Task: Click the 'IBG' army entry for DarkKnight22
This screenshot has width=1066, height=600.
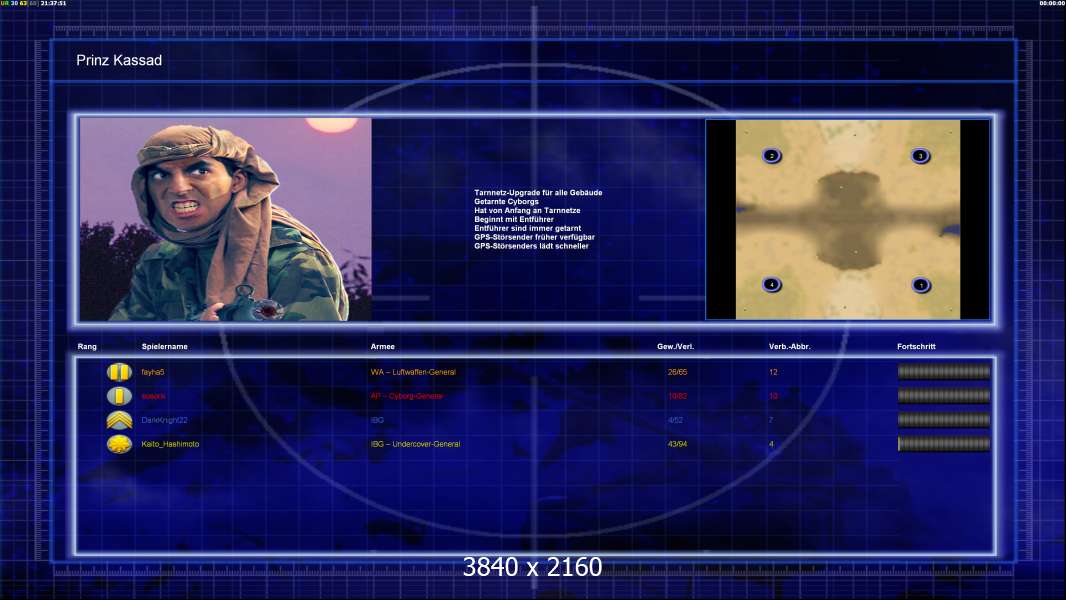Action: (x=377, y=420)
